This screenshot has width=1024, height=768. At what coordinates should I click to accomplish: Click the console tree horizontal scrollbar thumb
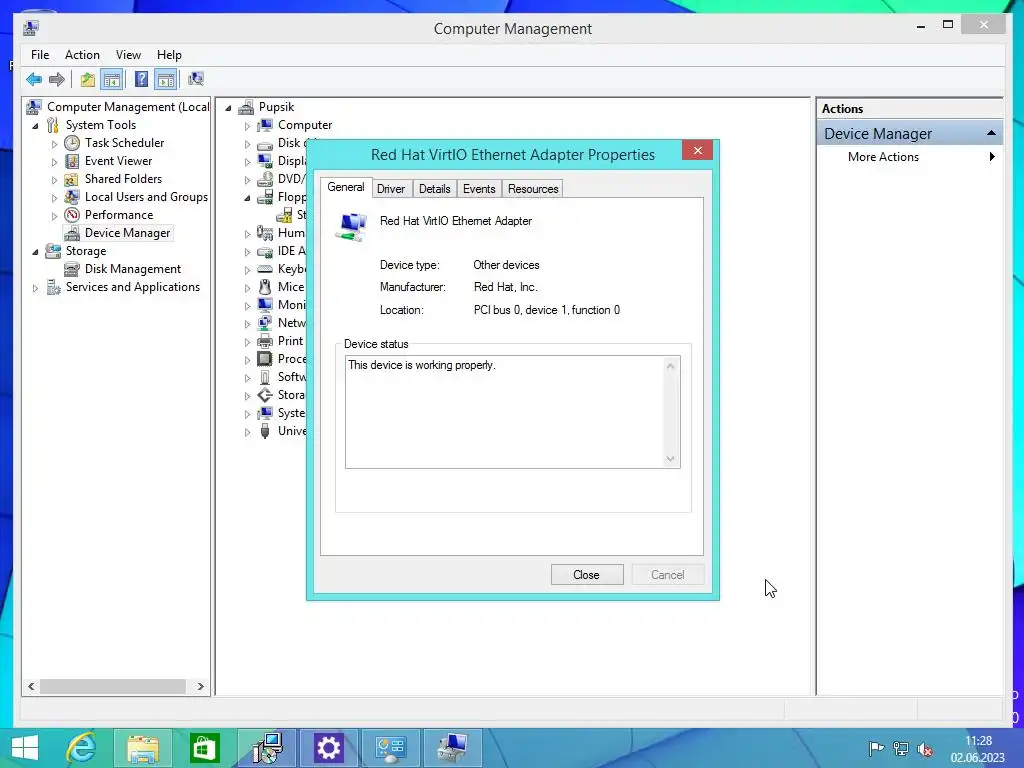pos(112,686)
